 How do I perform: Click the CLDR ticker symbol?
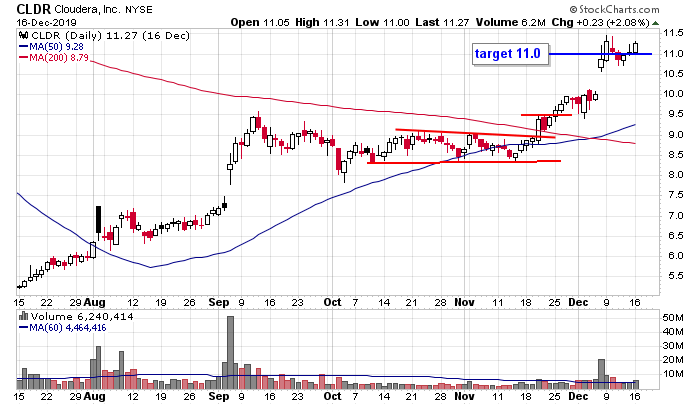[x=33, y=9]
